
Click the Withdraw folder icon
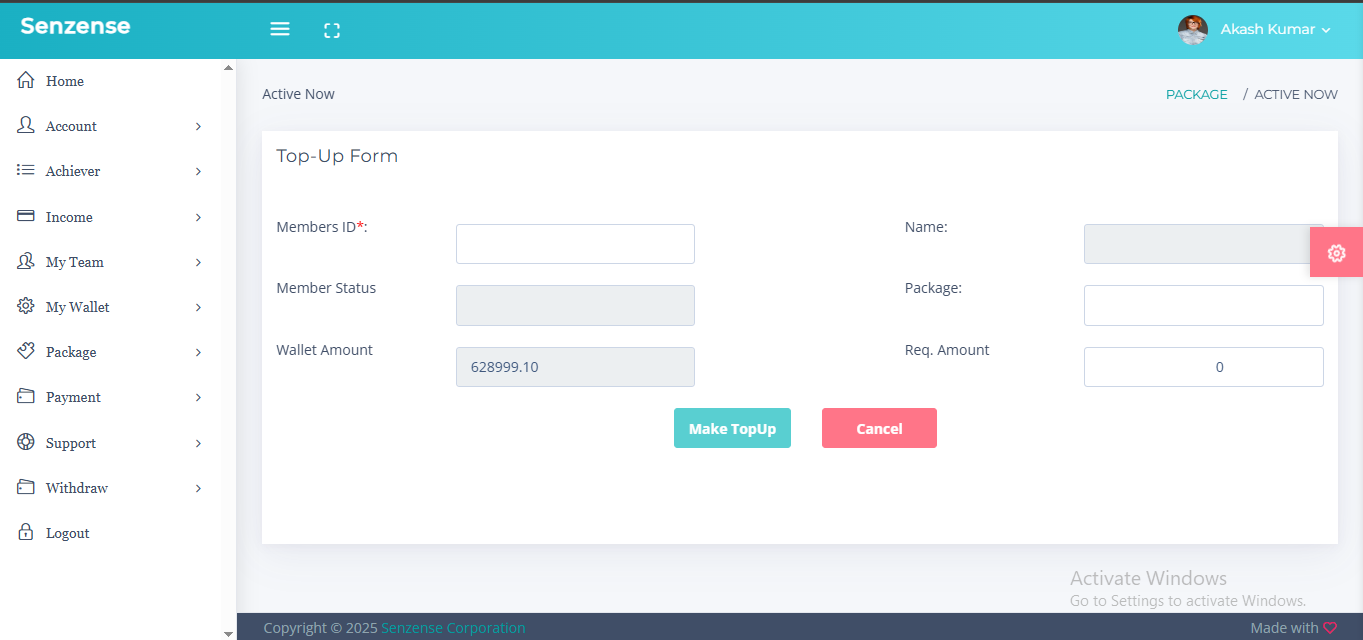[26, 487]
